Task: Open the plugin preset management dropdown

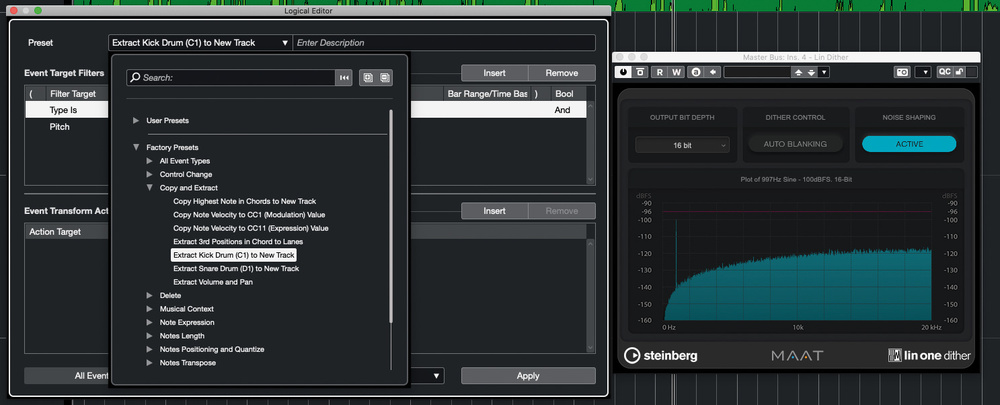Action: (x=824, y=72)
